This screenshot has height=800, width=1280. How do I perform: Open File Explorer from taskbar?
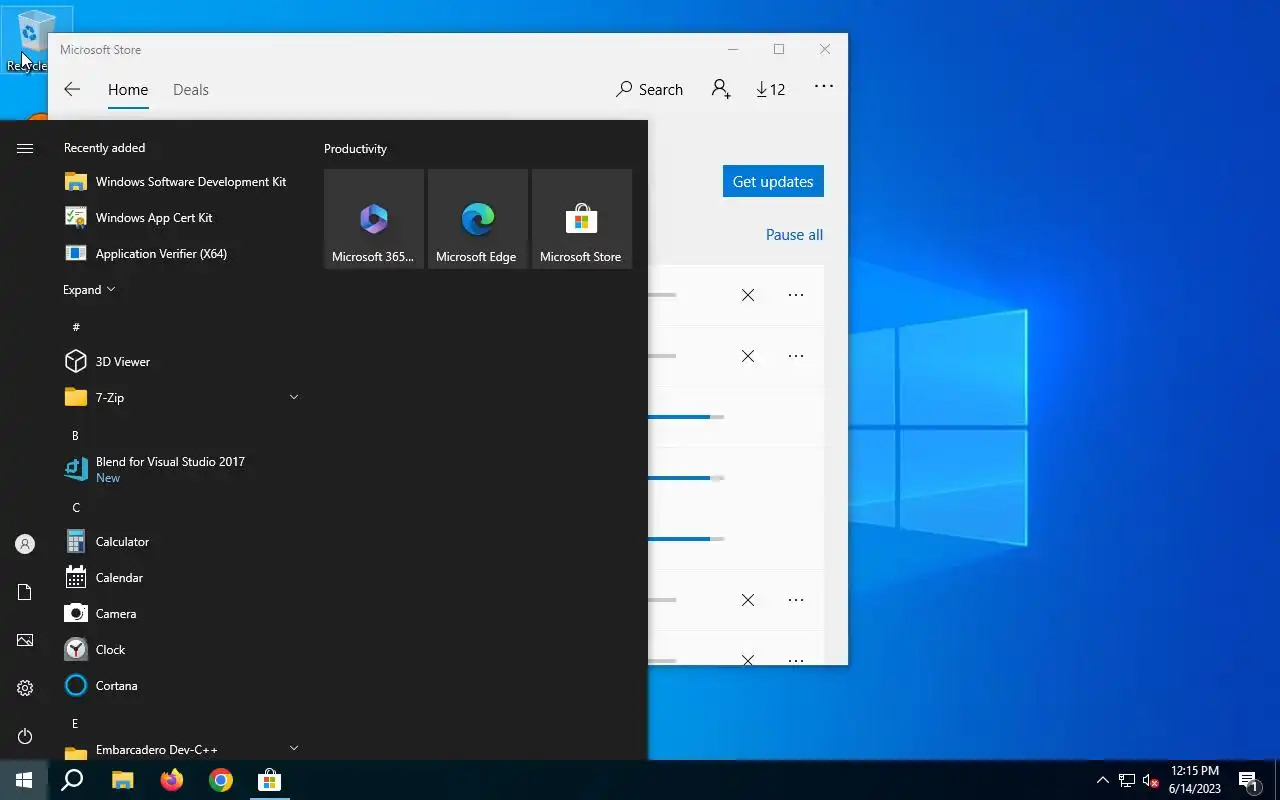[122, 780]
